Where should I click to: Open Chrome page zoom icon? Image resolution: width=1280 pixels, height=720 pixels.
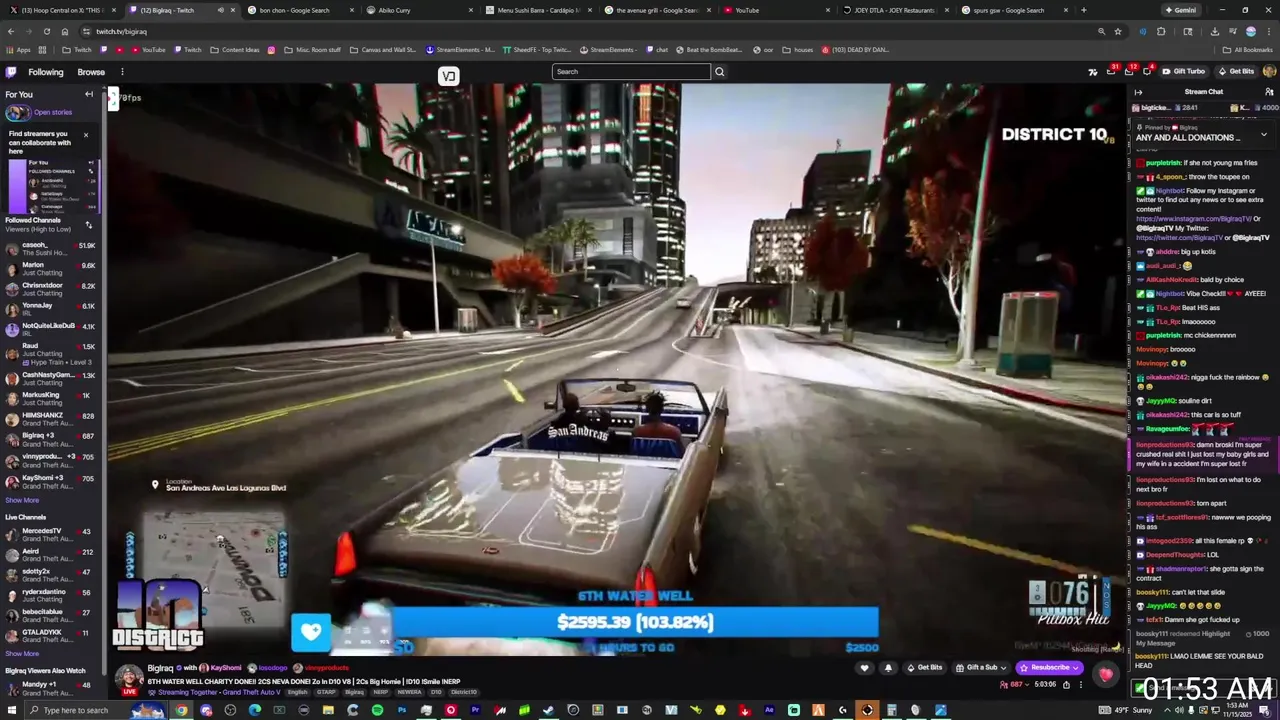click(1102, 31)
